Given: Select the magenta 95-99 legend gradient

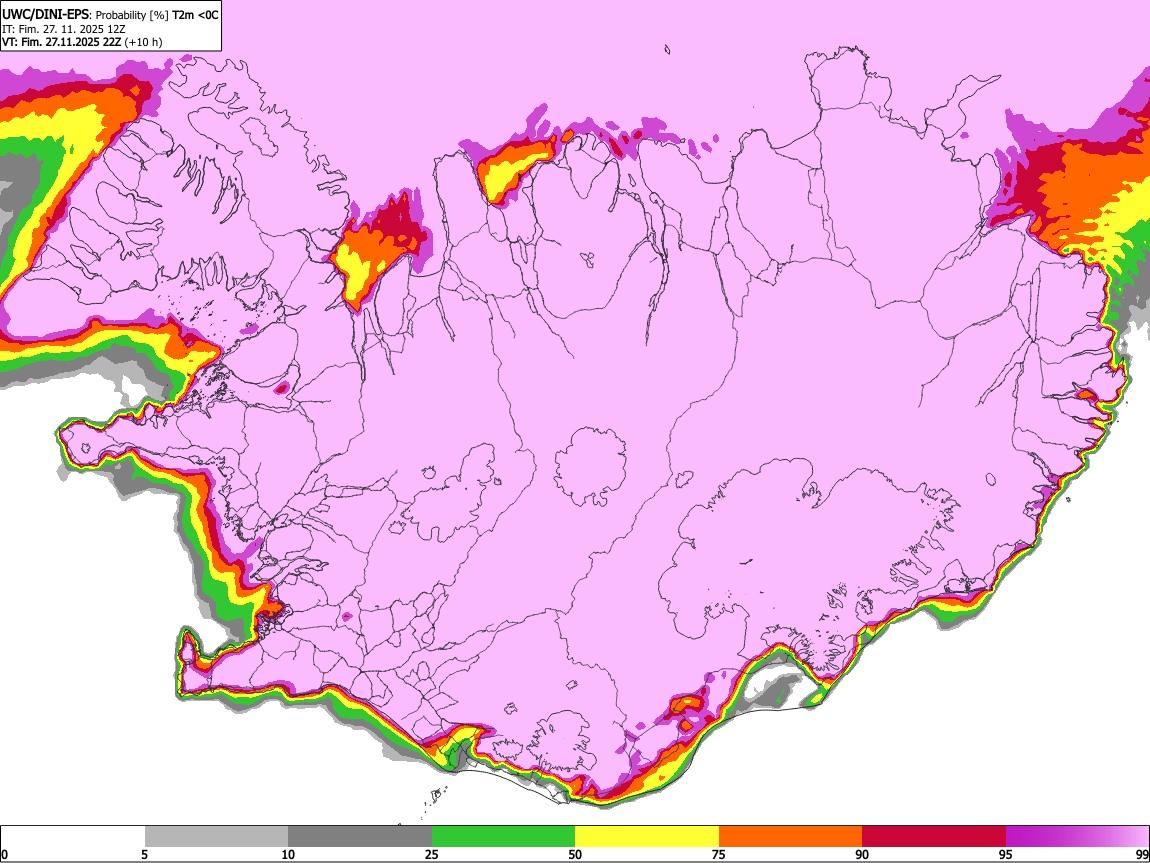Looking at the screenshot, I should [x=1077, y=836].
